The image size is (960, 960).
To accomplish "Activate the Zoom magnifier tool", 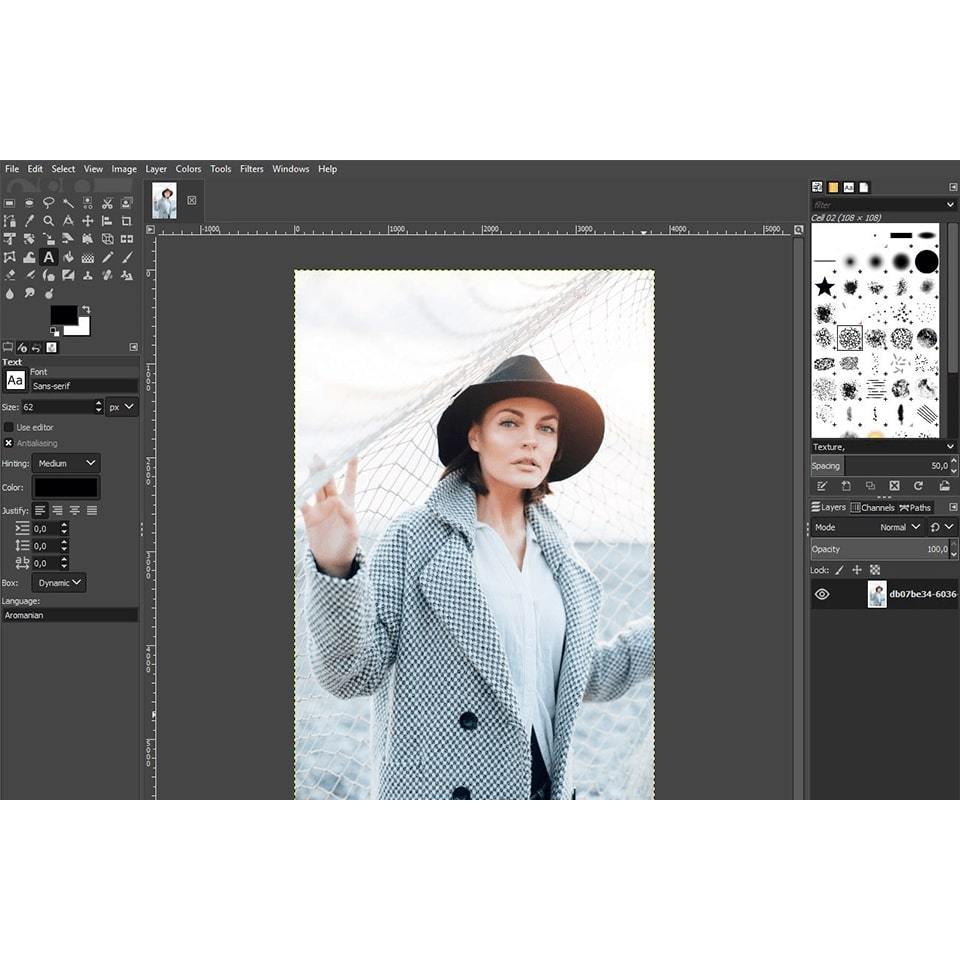I will [48, 221].
